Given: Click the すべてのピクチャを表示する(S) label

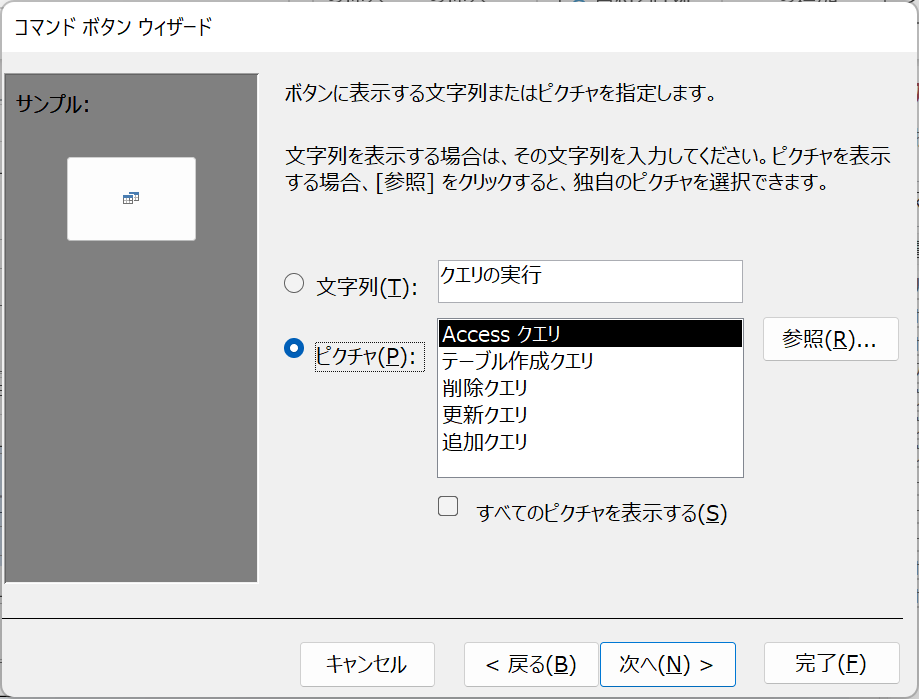Looking at the screenshot, I should tap(602, 513).
